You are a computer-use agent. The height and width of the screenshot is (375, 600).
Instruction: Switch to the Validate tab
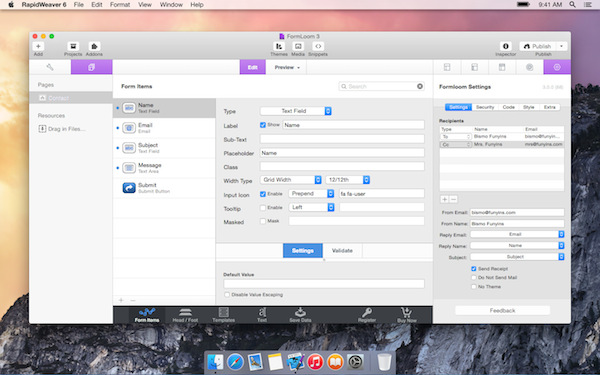[342, 251]
